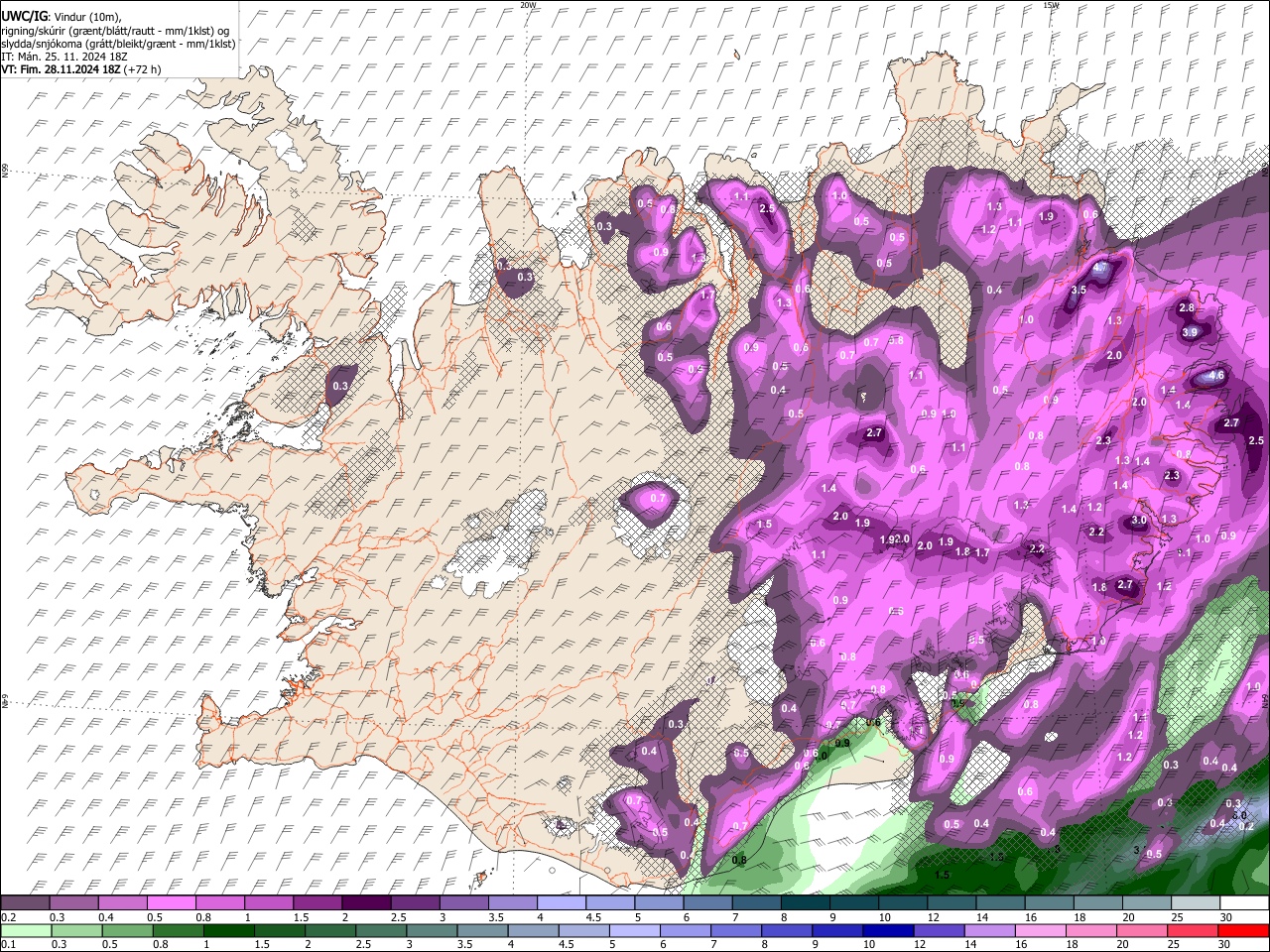Click the '15W' longitude label
This screenshot has width=1270, height=952.
pos(1051,5)
